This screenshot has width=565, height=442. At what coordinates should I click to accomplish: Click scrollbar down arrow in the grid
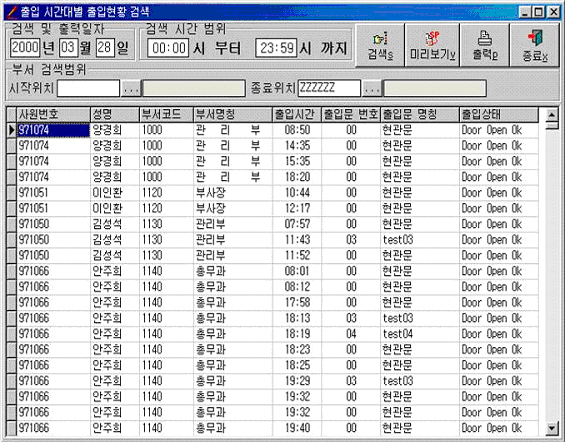[x=552, y=429]
